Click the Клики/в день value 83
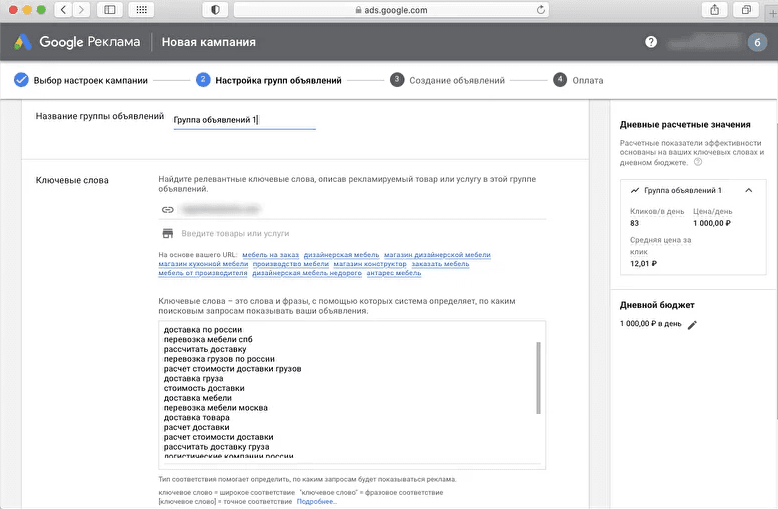 (x=634, y=223)
